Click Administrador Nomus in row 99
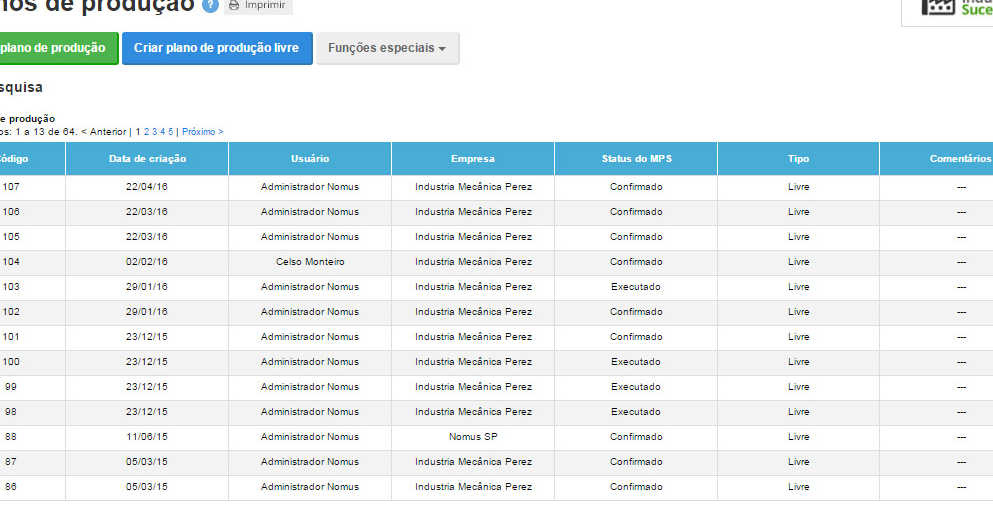993x517 pixels. (310, 387)
